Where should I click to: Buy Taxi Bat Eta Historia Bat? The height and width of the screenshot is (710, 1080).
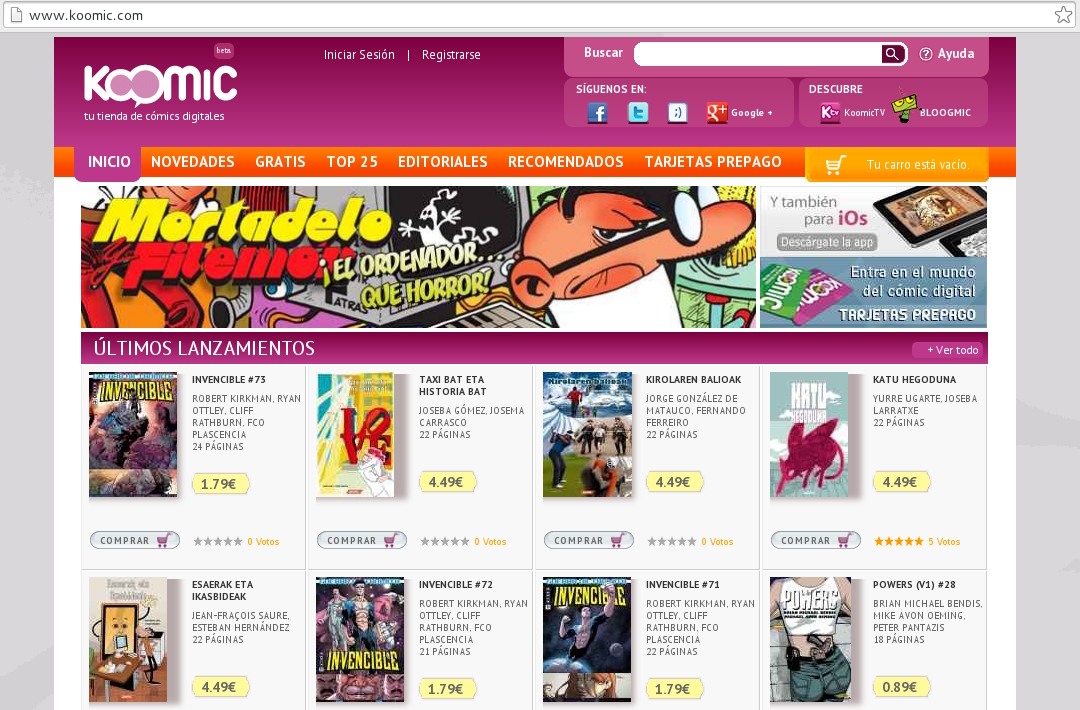point(362,541)
